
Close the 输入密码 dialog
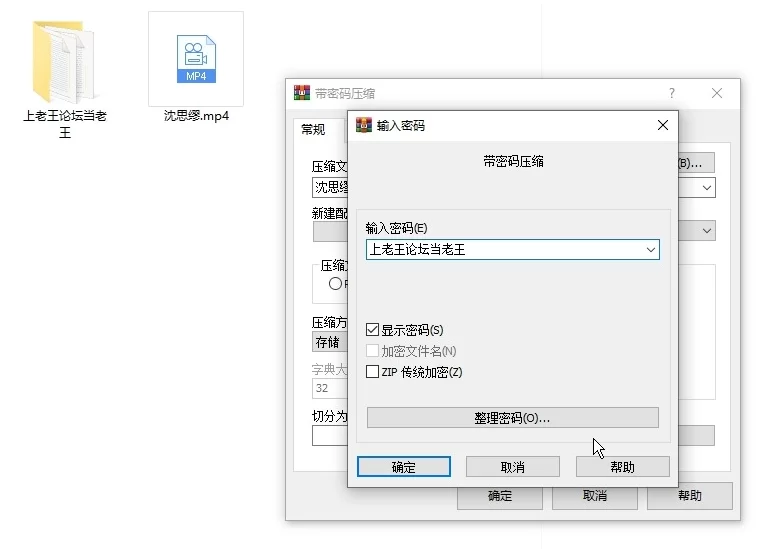point(662,125)
